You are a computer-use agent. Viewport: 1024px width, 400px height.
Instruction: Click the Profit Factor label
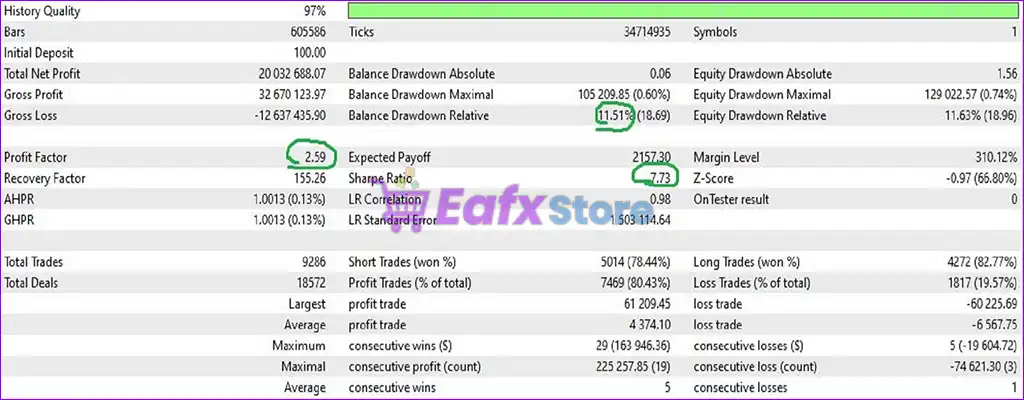pos(35,158)
